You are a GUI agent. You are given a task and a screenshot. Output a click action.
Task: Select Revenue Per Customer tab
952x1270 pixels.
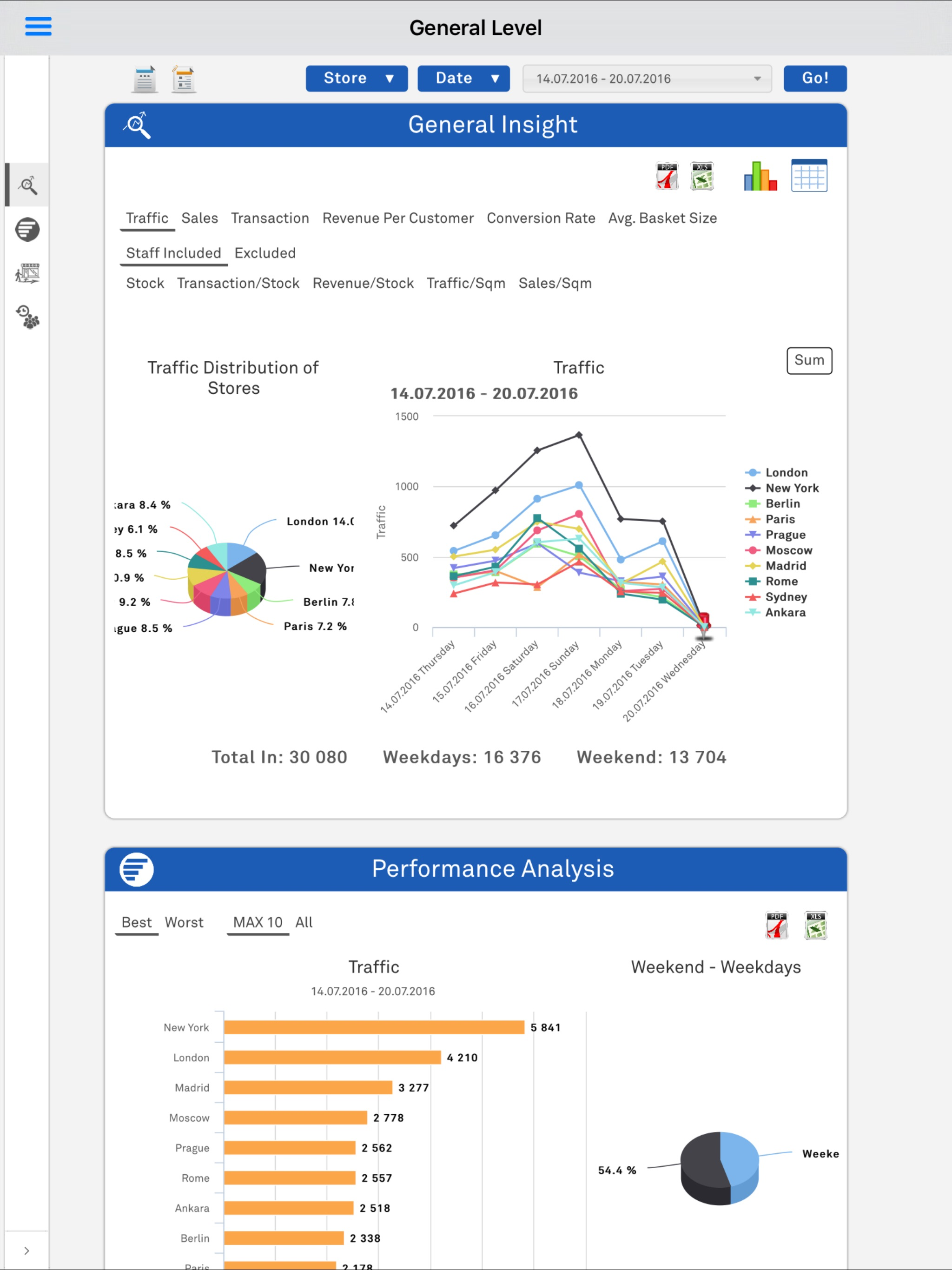pyautogui.click(x=398, y=218)
